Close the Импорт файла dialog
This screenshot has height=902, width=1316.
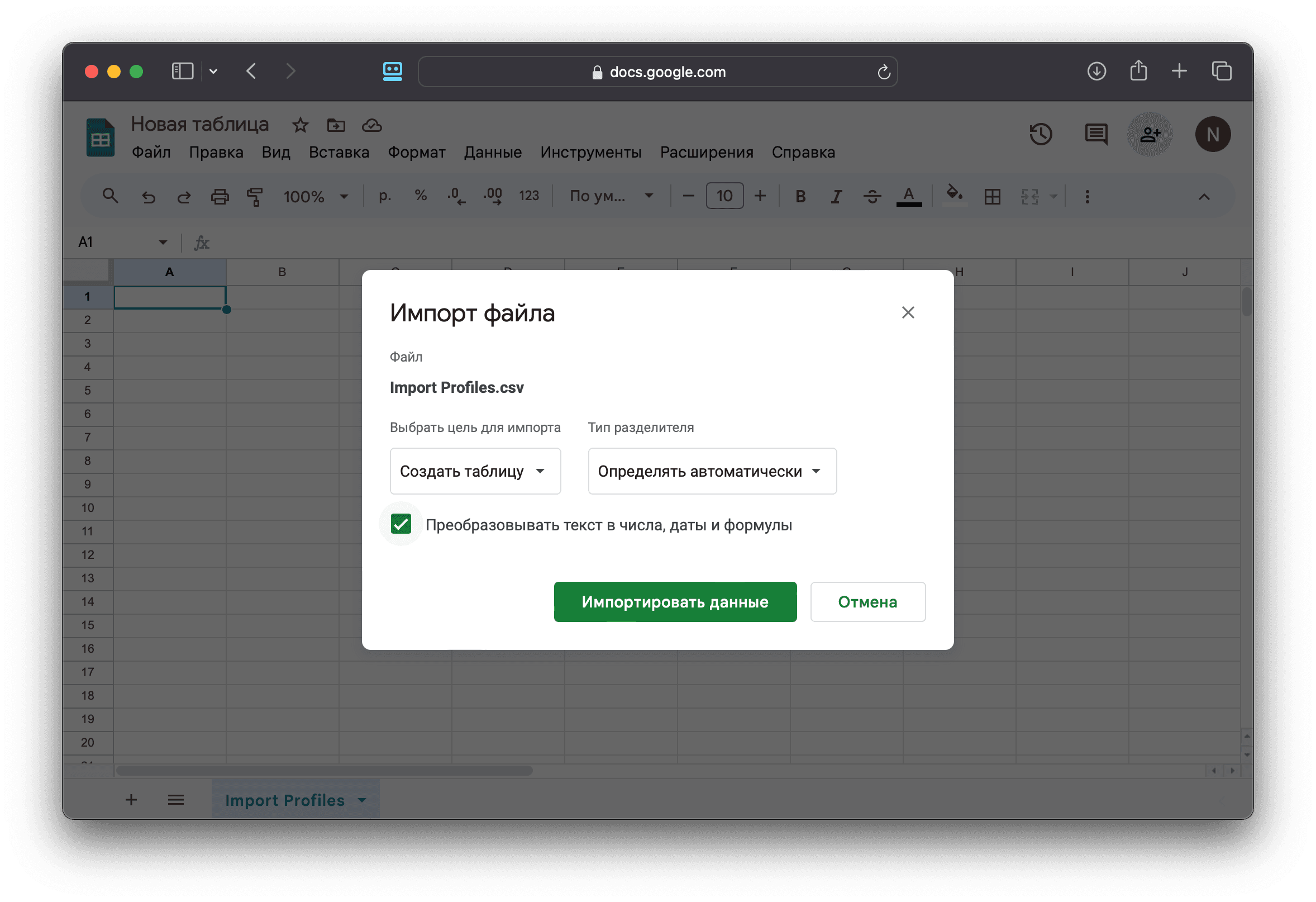[908, 313]
